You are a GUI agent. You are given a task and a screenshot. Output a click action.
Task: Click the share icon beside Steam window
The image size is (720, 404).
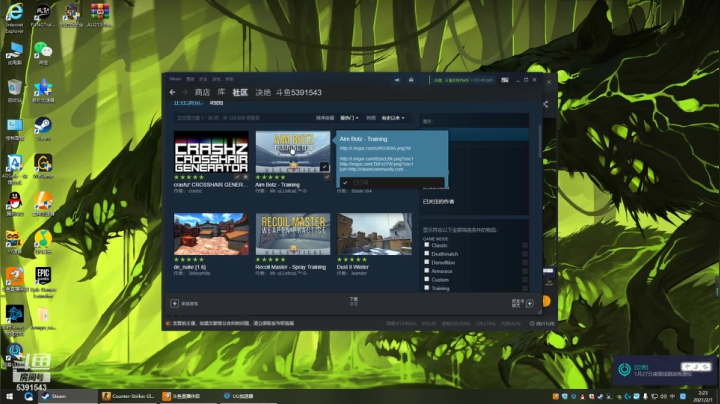[546, 104]
